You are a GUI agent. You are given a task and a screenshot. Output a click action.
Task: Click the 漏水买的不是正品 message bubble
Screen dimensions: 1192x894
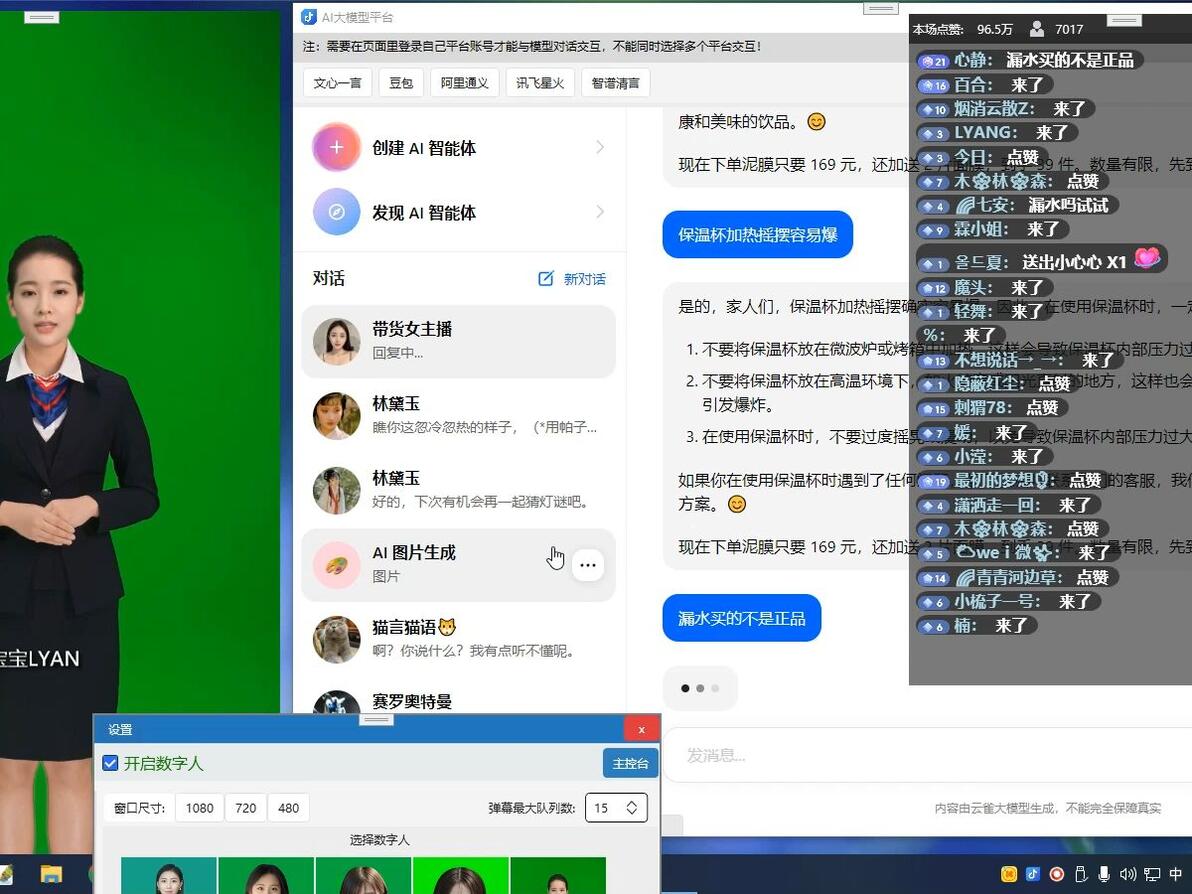click(x=741, y=618)
